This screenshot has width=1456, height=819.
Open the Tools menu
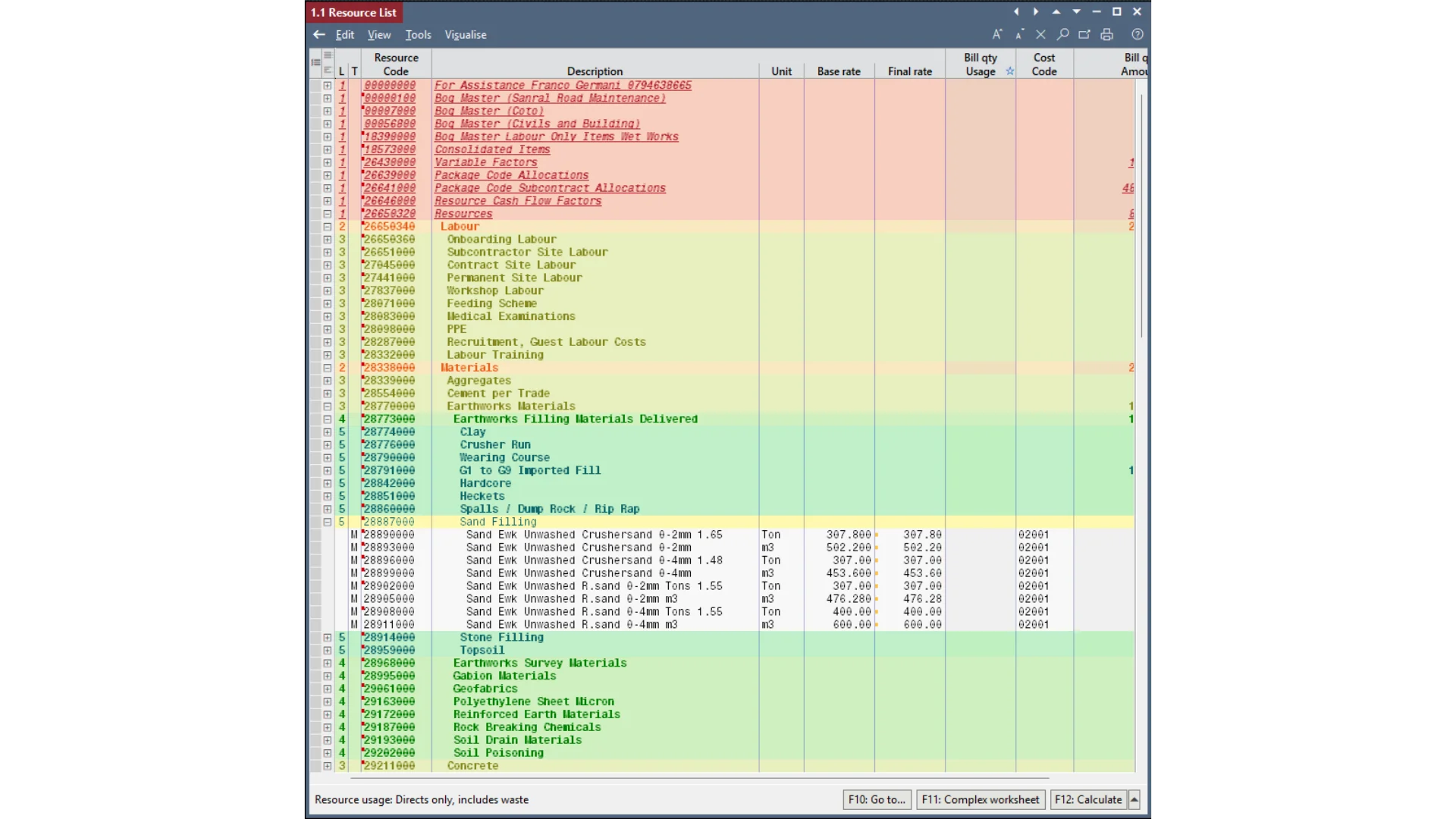[418, 35]
